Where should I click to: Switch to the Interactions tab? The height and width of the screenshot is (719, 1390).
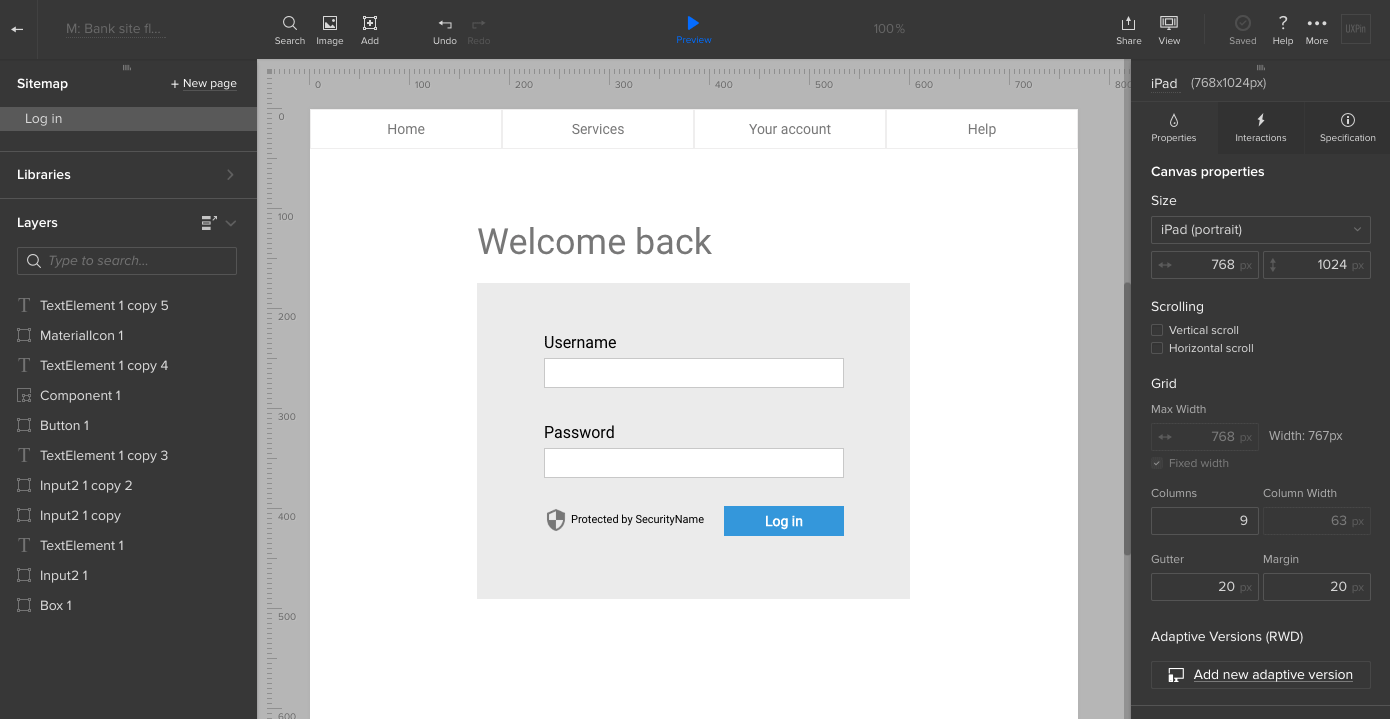point(1261,127)
